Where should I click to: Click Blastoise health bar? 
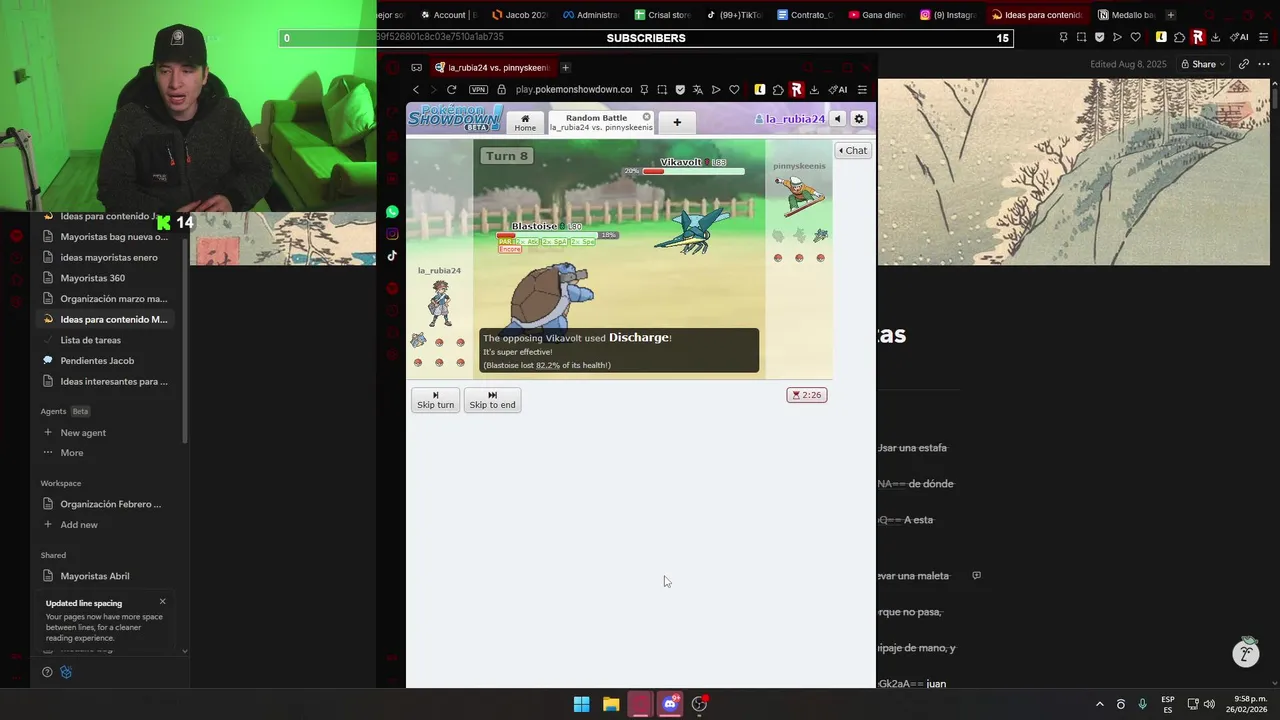547,235
